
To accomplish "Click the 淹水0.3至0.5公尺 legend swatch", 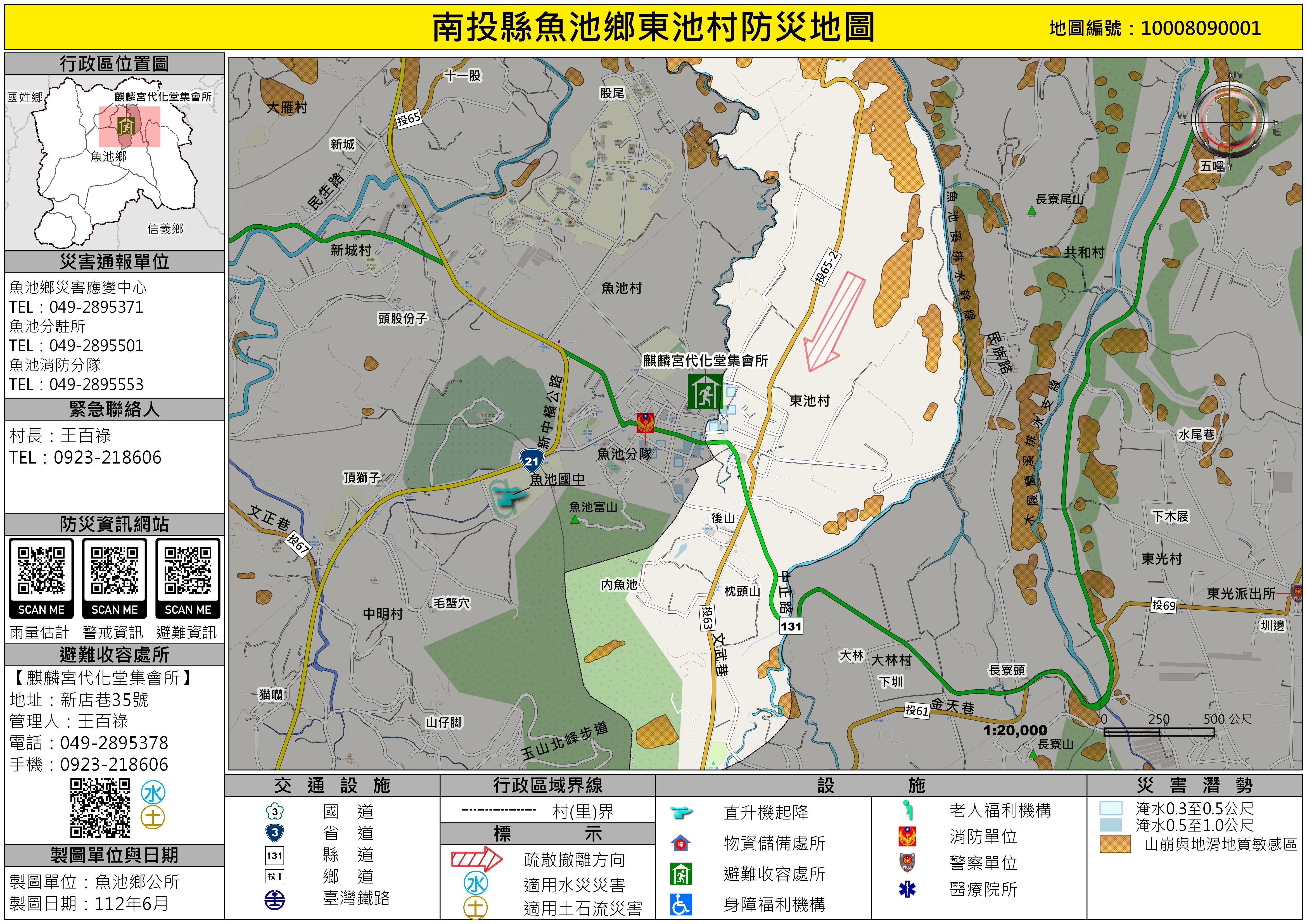I will (1111, 808).
